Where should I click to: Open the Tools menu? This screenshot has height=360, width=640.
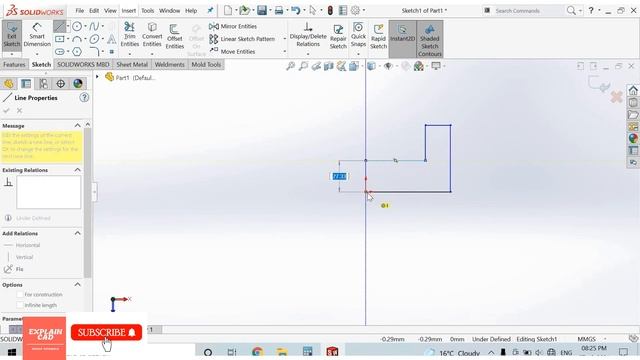tap(147, 11)
